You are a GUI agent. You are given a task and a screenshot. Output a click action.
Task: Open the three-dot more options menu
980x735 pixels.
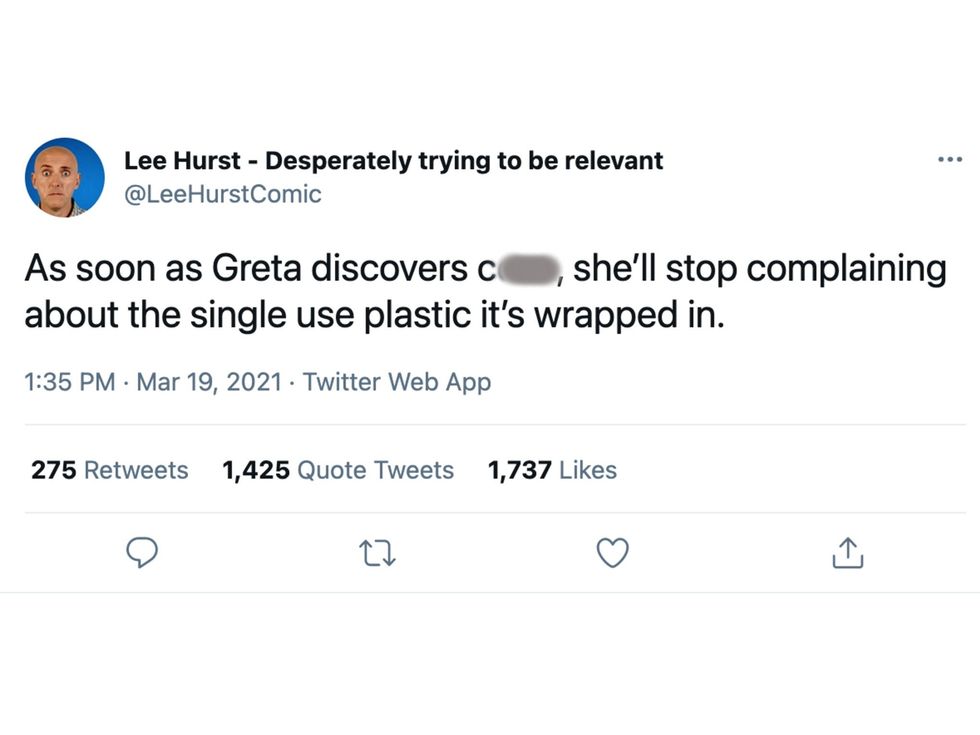[x=949, y=160]
